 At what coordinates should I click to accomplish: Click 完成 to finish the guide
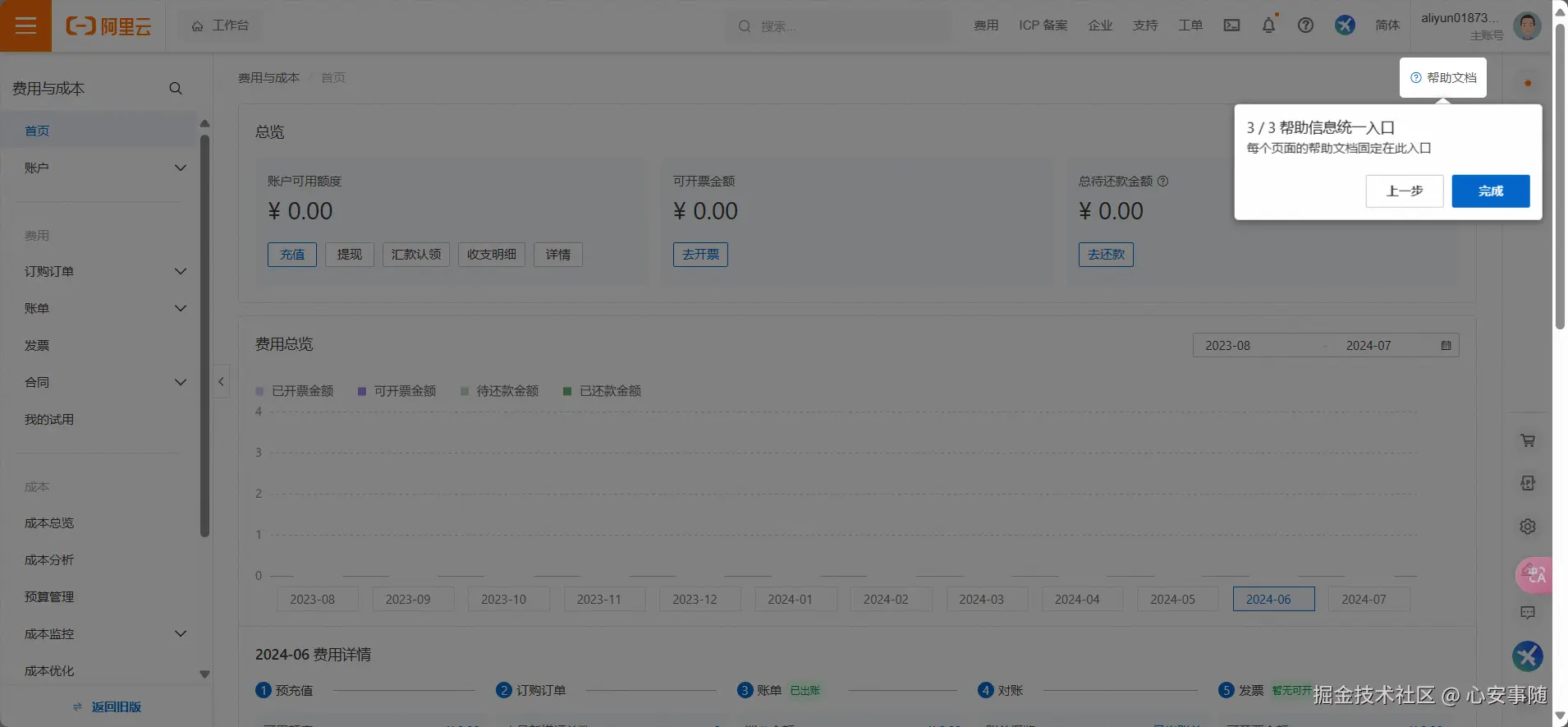tap(1491, 191)
